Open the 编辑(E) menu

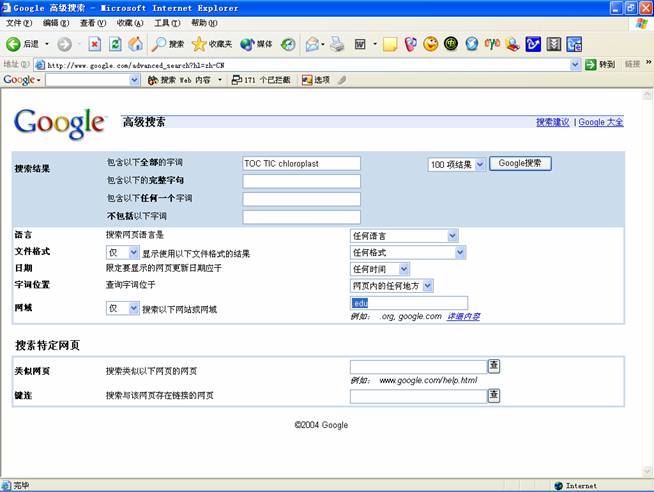[x=56, y=23]
